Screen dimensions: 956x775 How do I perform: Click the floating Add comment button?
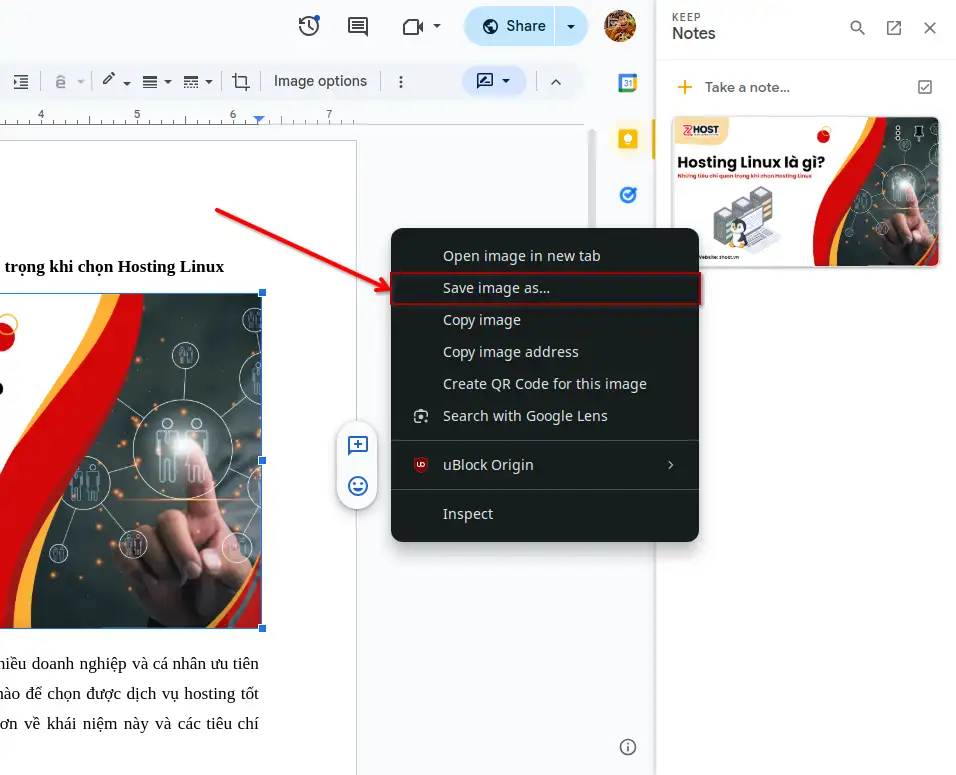pyautogui.click(x=357, y=445)
